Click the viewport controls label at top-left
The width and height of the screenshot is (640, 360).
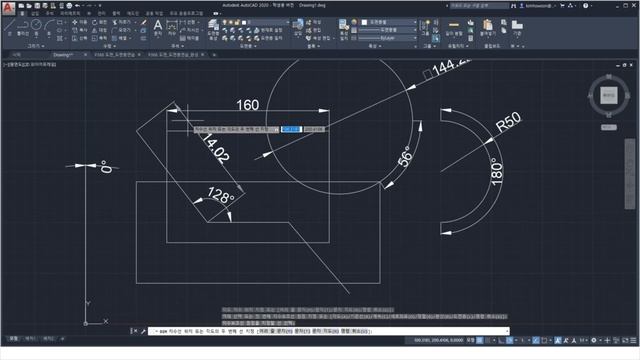click(x=30, y=64)
